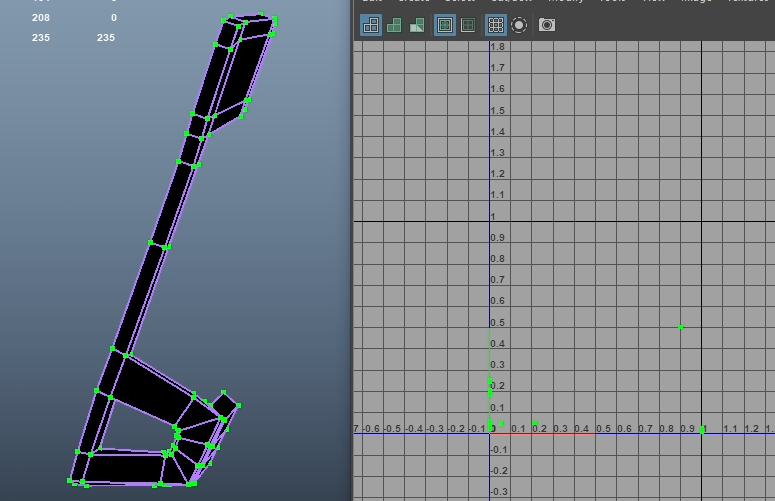Select the top-right corner vertex of the model

click(x=275, y=18)
